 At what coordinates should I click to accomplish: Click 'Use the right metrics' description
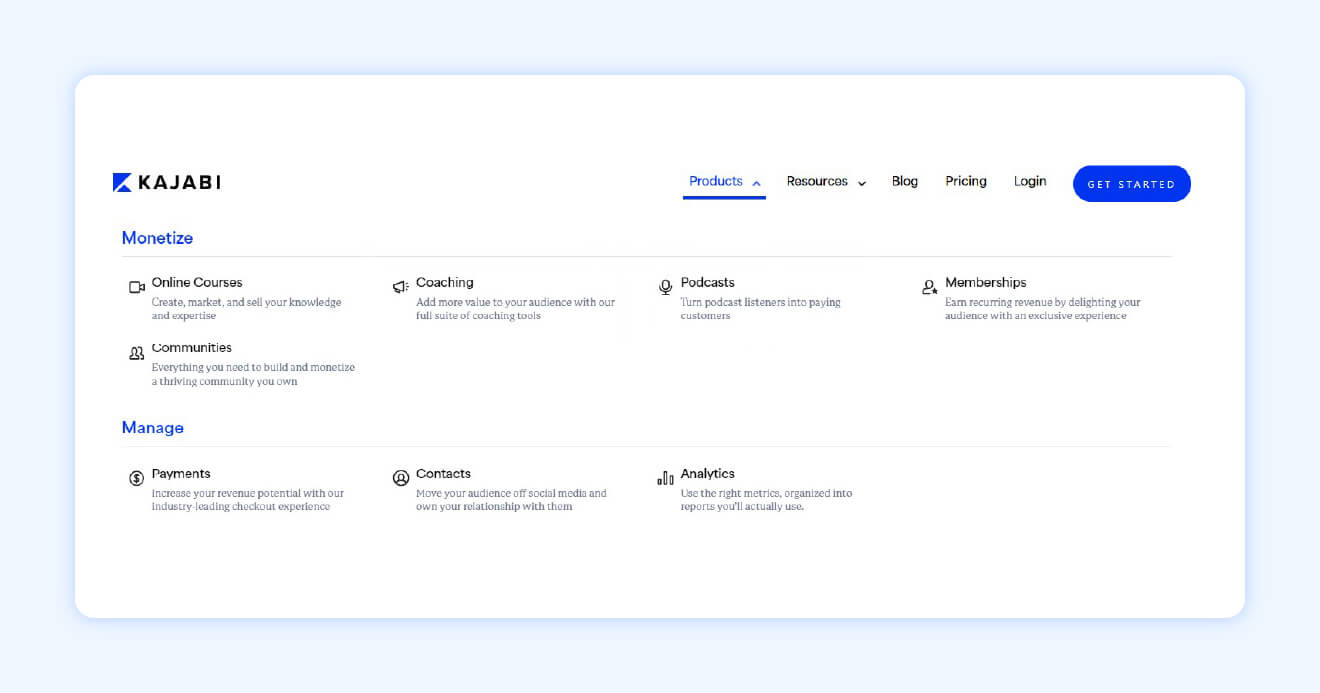(x=767, y=500)
